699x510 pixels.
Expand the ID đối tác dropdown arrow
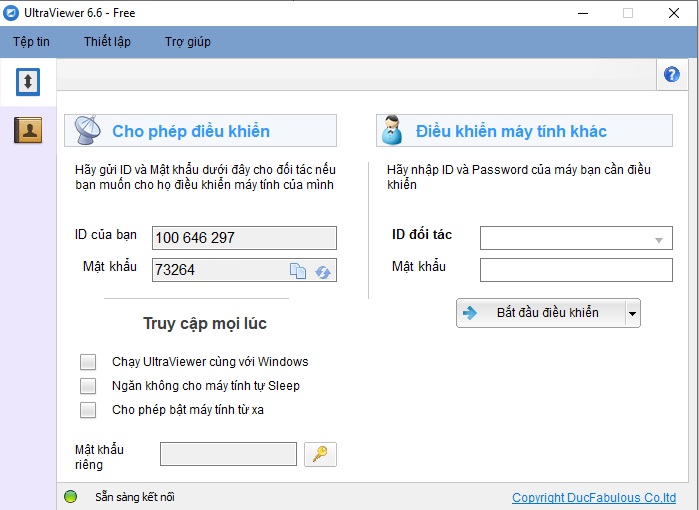(x=658, y=240)
